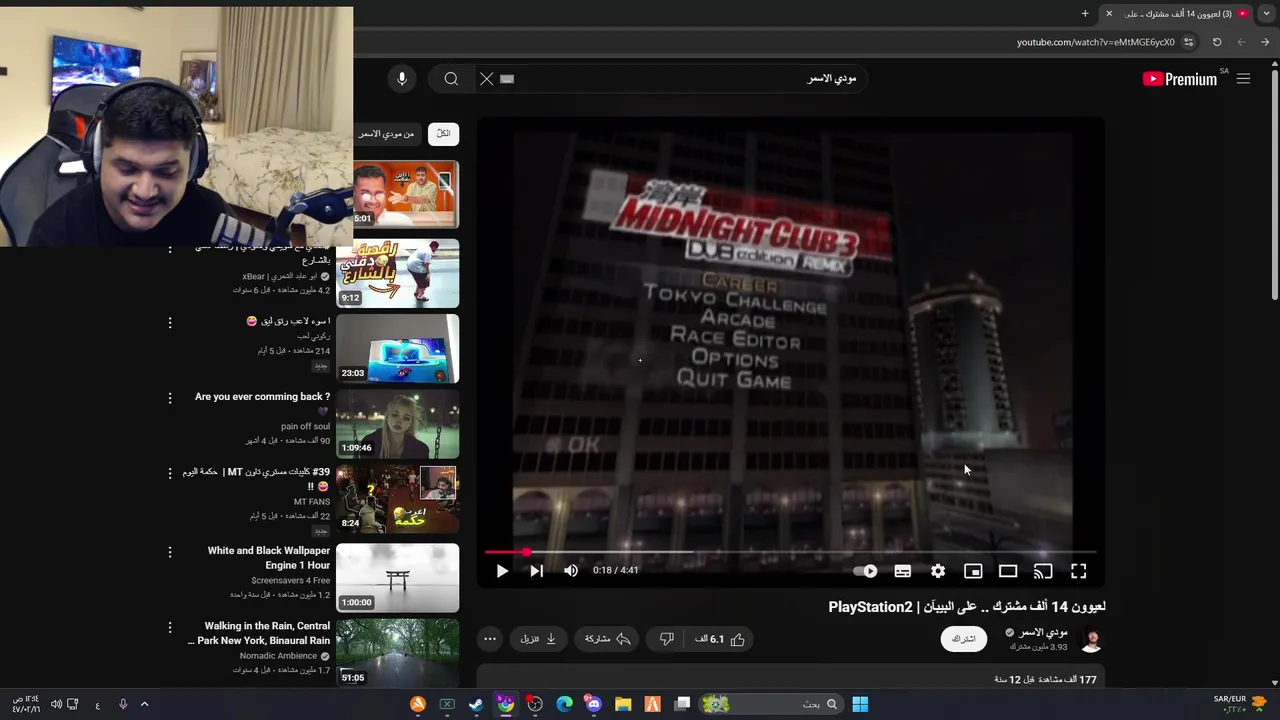Open the 8:24 MT FANS video thumbnail

pos(398,499)
